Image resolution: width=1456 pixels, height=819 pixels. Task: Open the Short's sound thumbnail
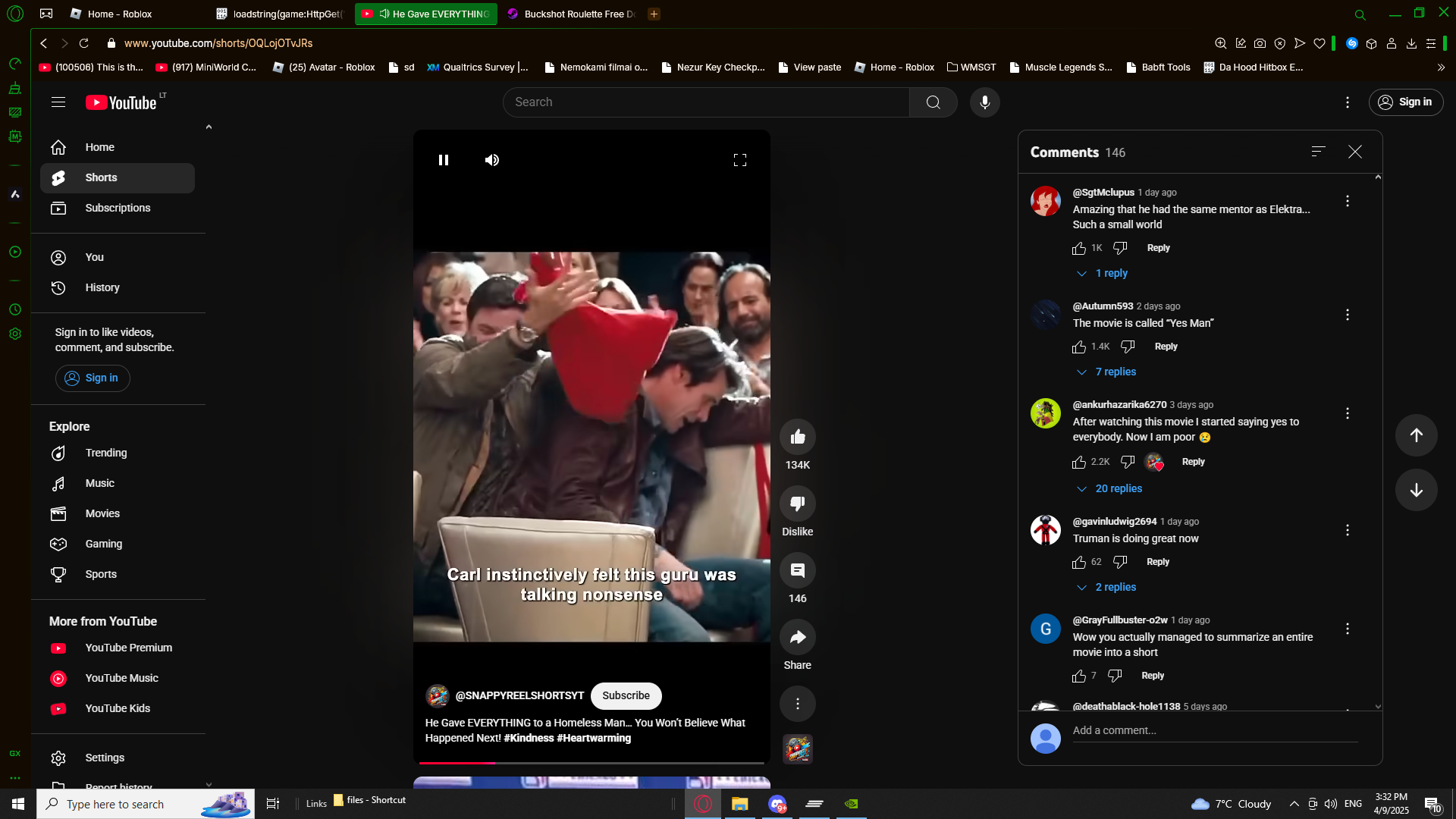798,749
